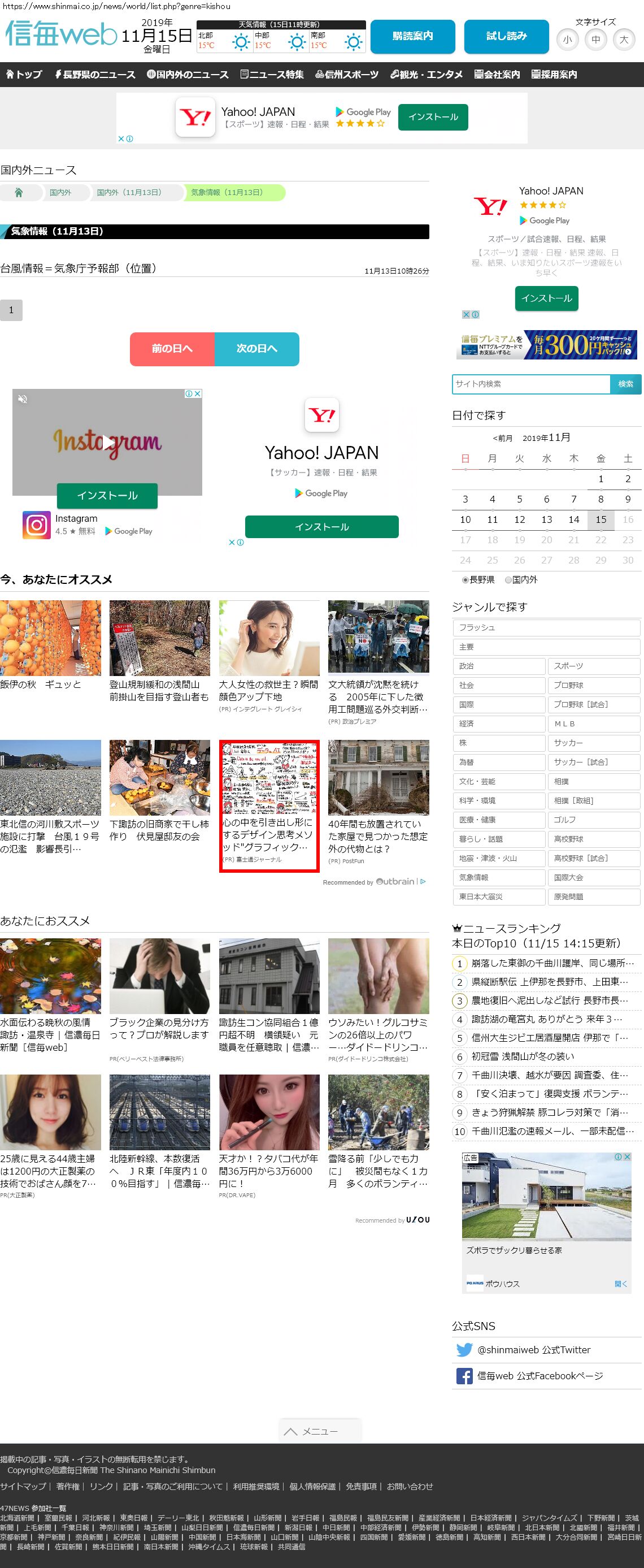This screenshot has height=1568, width=644.
Task: Go to previous month in calendar
Action: 502,438
